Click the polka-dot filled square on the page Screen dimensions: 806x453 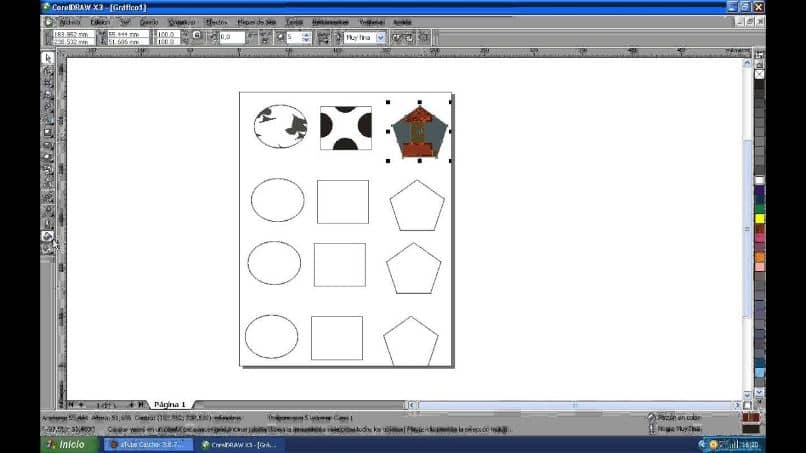(346, 128)
